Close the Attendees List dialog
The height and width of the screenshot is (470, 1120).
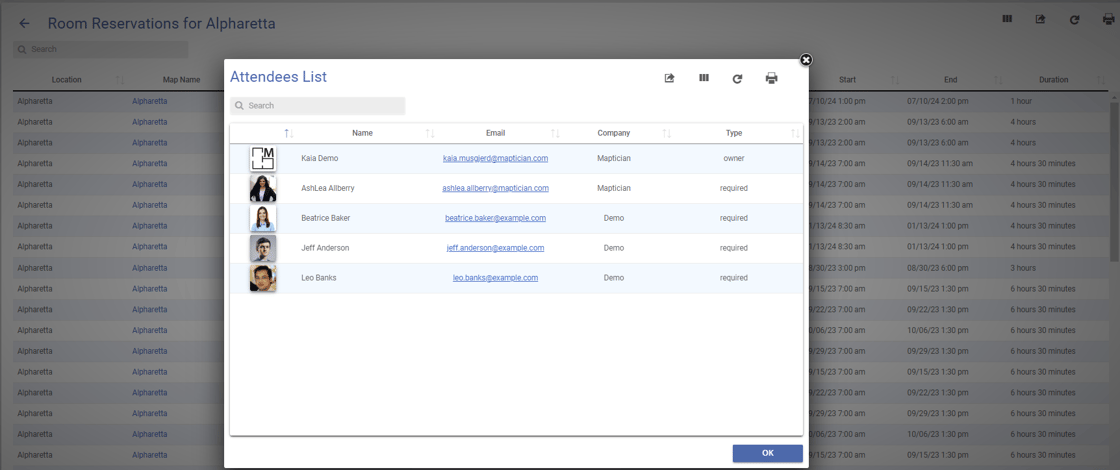click(806, 60)
